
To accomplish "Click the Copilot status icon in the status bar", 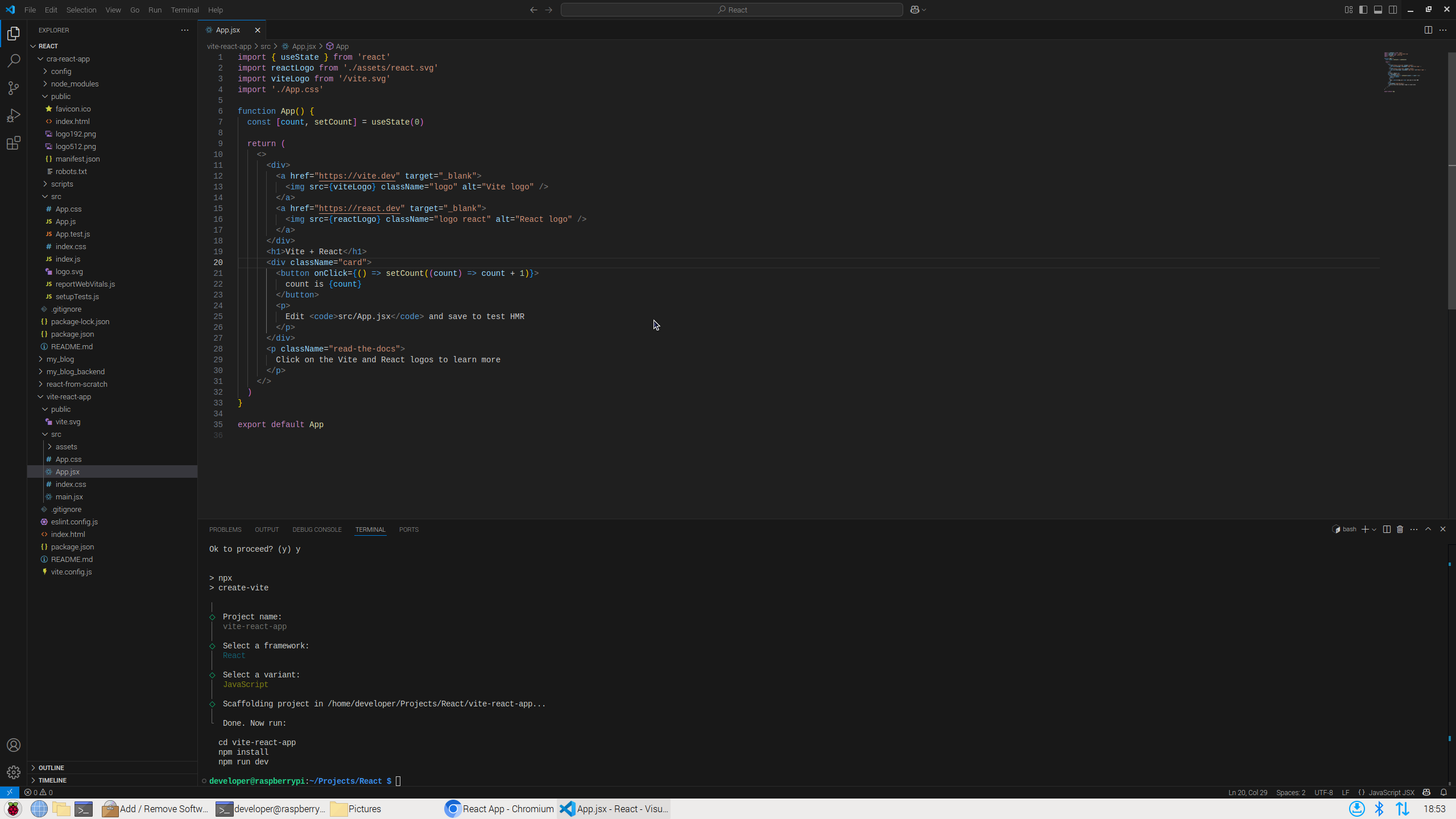I will tap(1426, 792).
